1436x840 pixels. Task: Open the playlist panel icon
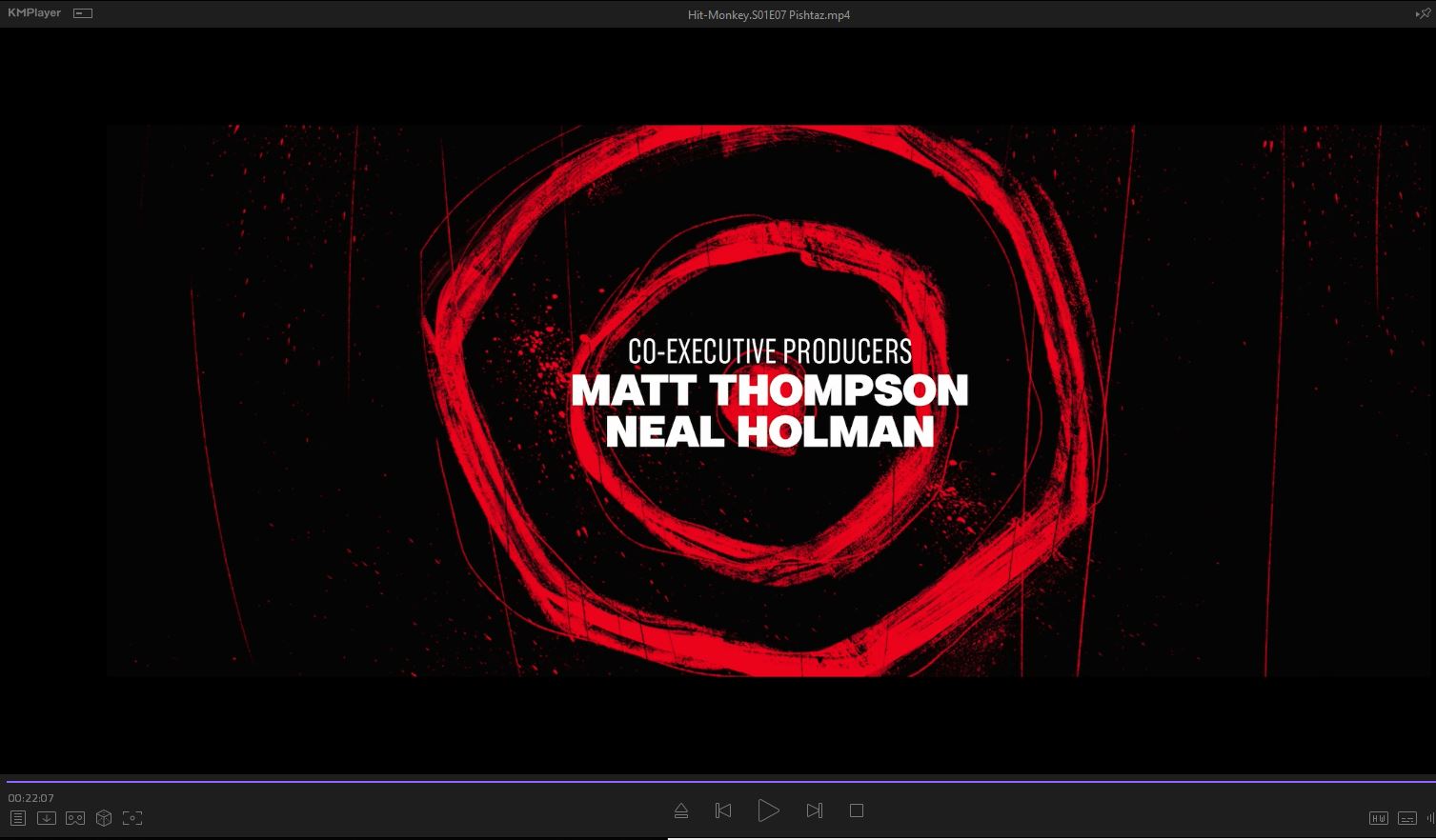[x=18, y=818]
